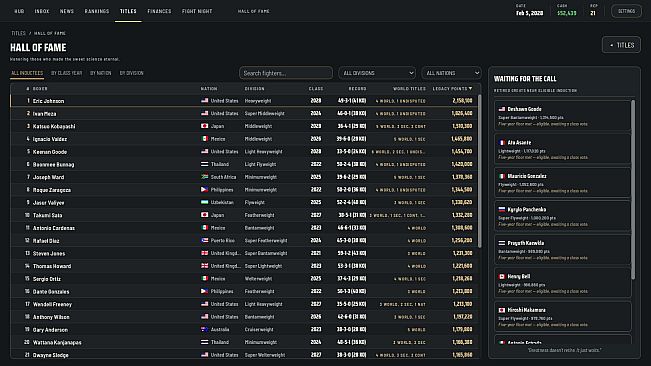Click Mauricio Gonzalez's flag icon
The height and width of the screenshot is (366, 651).
(x=502, y=176)
